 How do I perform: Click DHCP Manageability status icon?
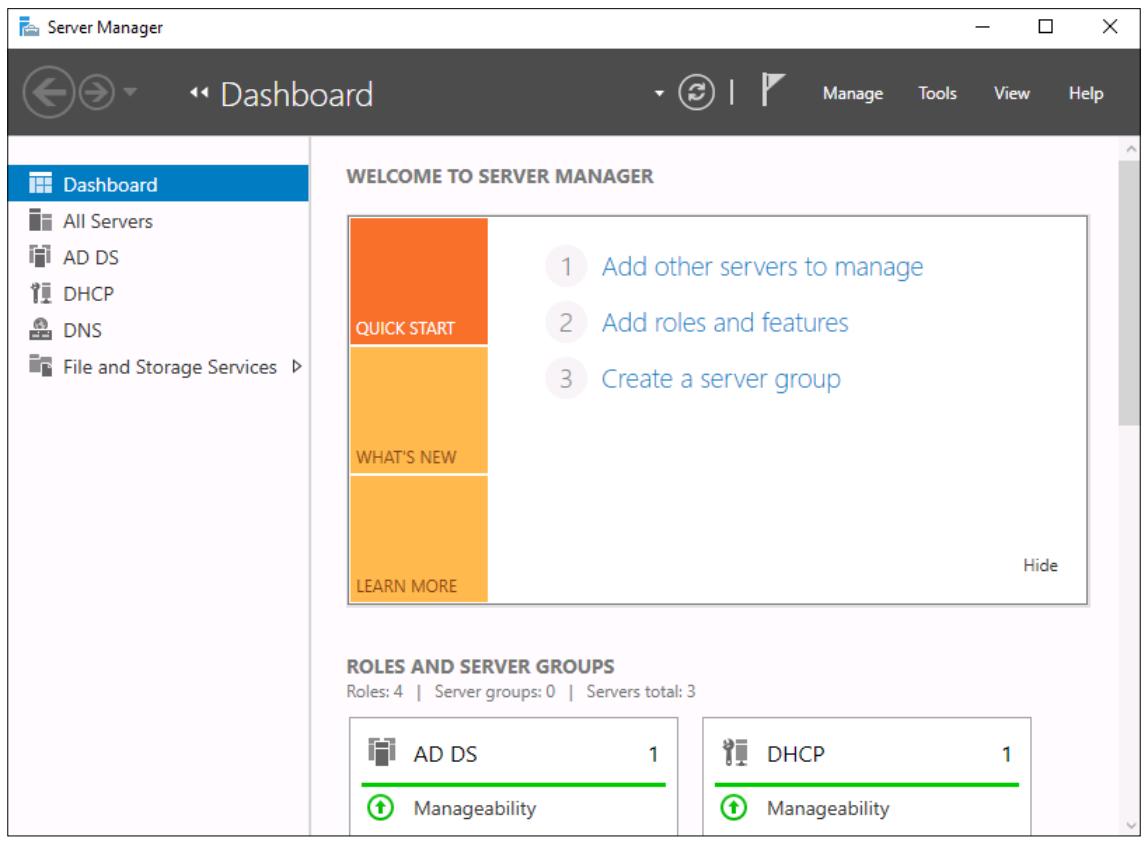(x=733, y=808)
